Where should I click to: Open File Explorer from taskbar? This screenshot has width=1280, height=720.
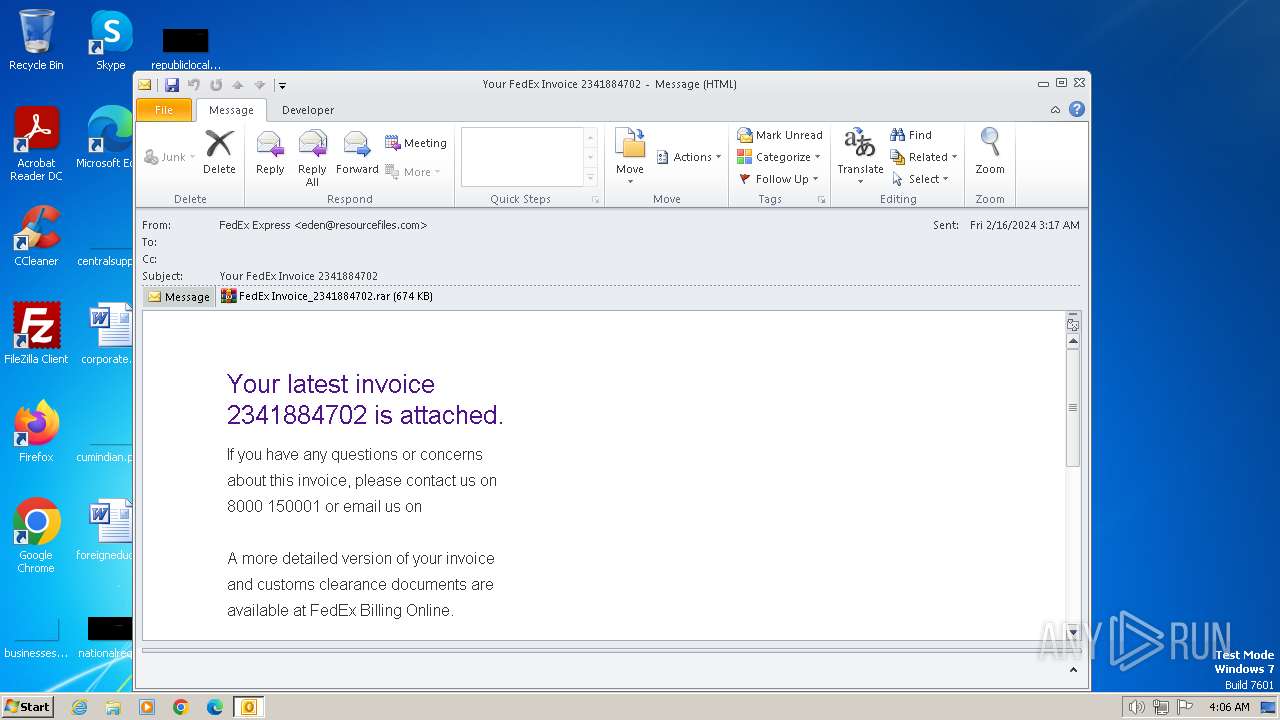[113, 707]
